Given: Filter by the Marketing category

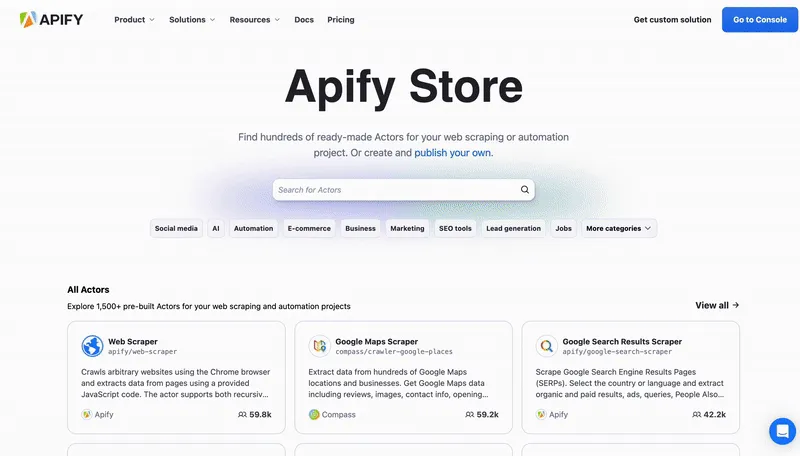Looking at the screenshot, I should click(407, 229).
